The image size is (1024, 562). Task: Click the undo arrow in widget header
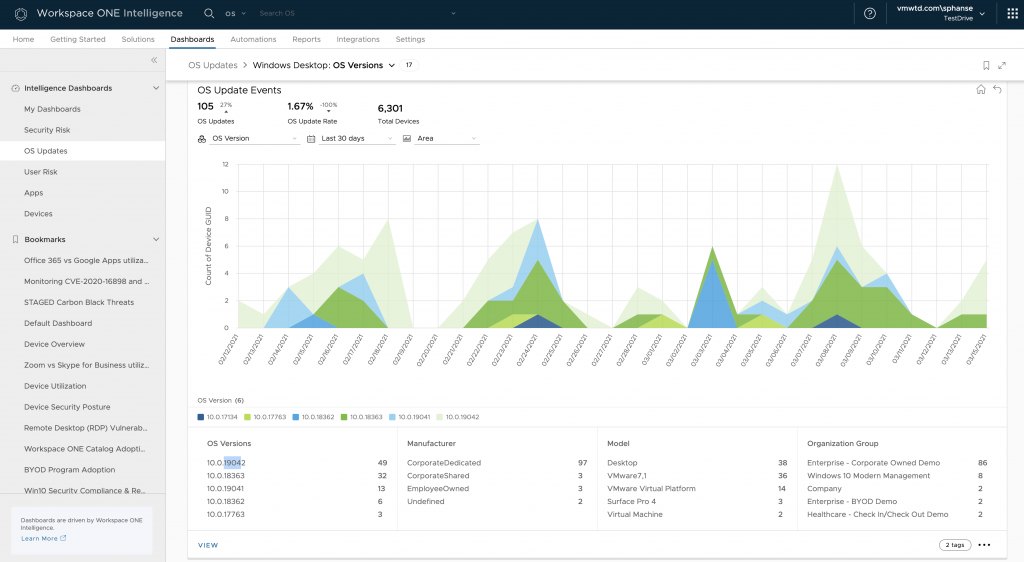pyautogui.click(x=997, y=90)
